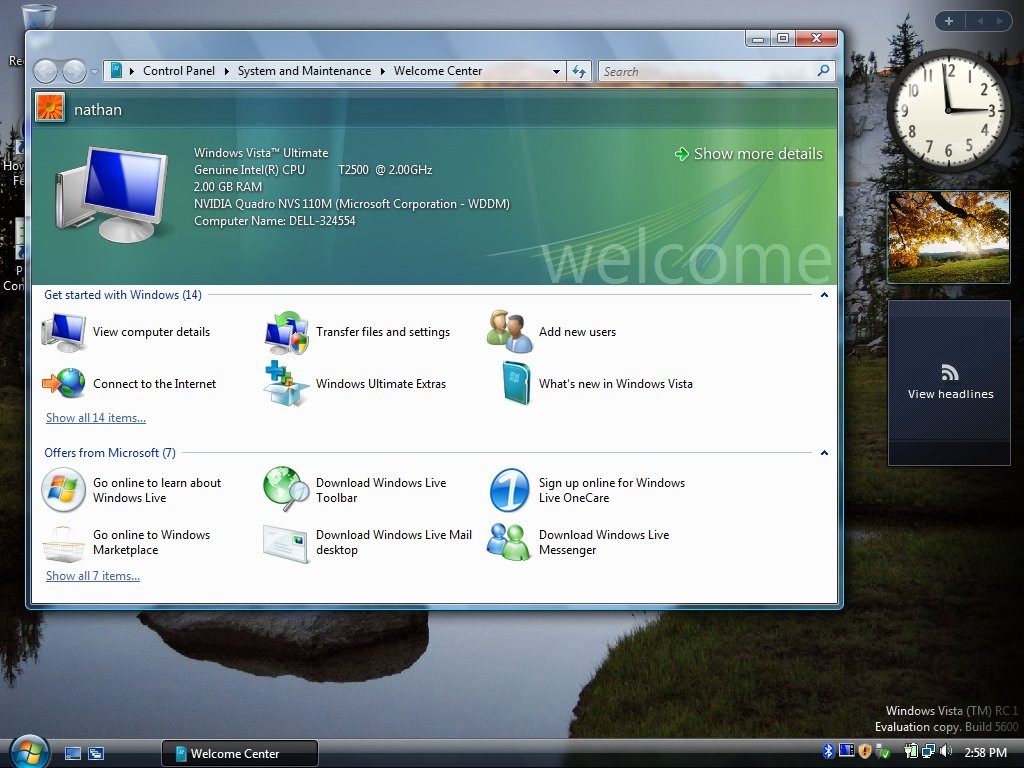Click the Connect to the Internet arrow icon
This screenshot has width=1024, height=768.
63,383
